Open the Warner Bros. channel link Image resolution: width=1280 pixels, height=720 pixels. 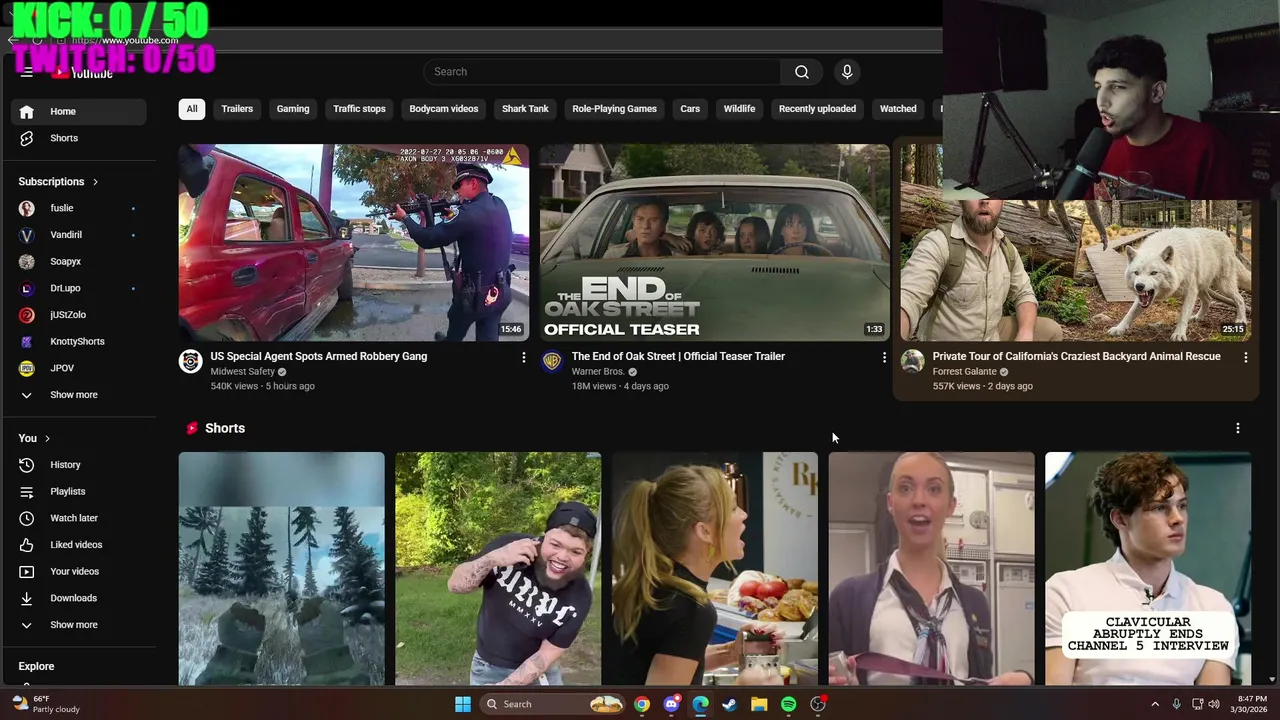tap(598, 372)
